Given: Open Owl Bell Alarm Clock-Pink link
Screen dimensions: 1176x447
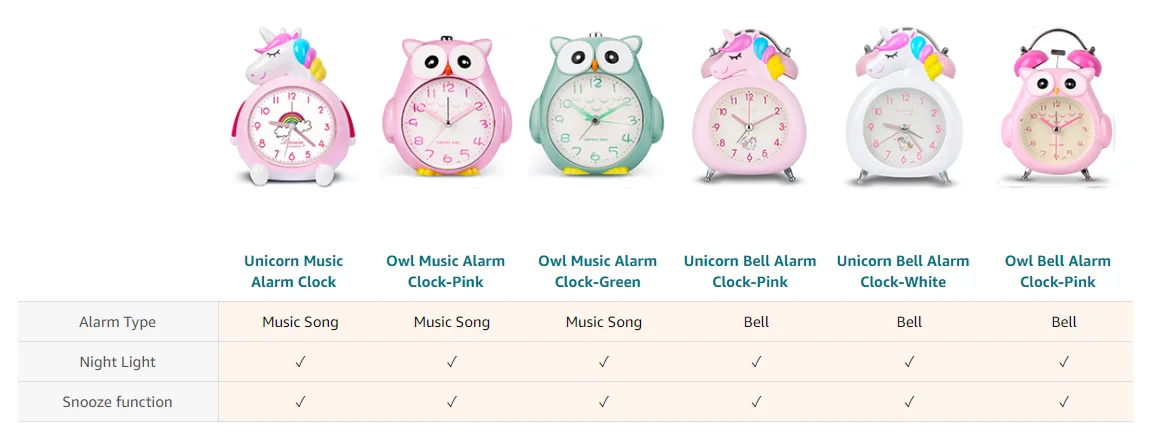Looking at the screenshot, I should point(1058,271).
